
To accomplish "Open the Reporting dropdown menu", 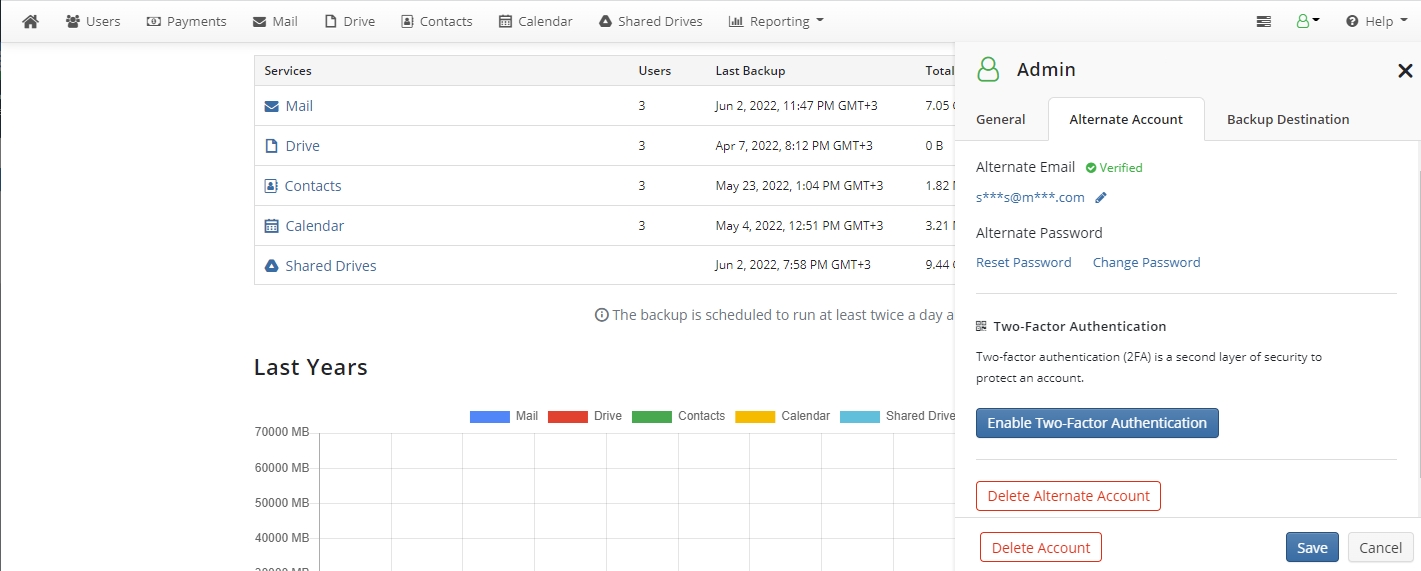I will point(776,21).
